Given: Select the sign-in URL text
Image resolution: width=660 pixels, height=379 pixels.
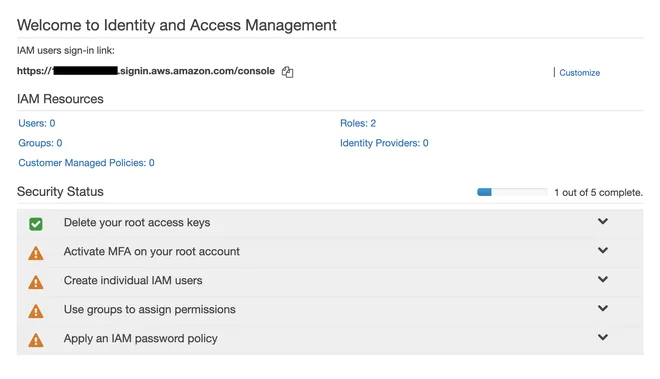Looking at the screenshot, I should tap(146, 71).
